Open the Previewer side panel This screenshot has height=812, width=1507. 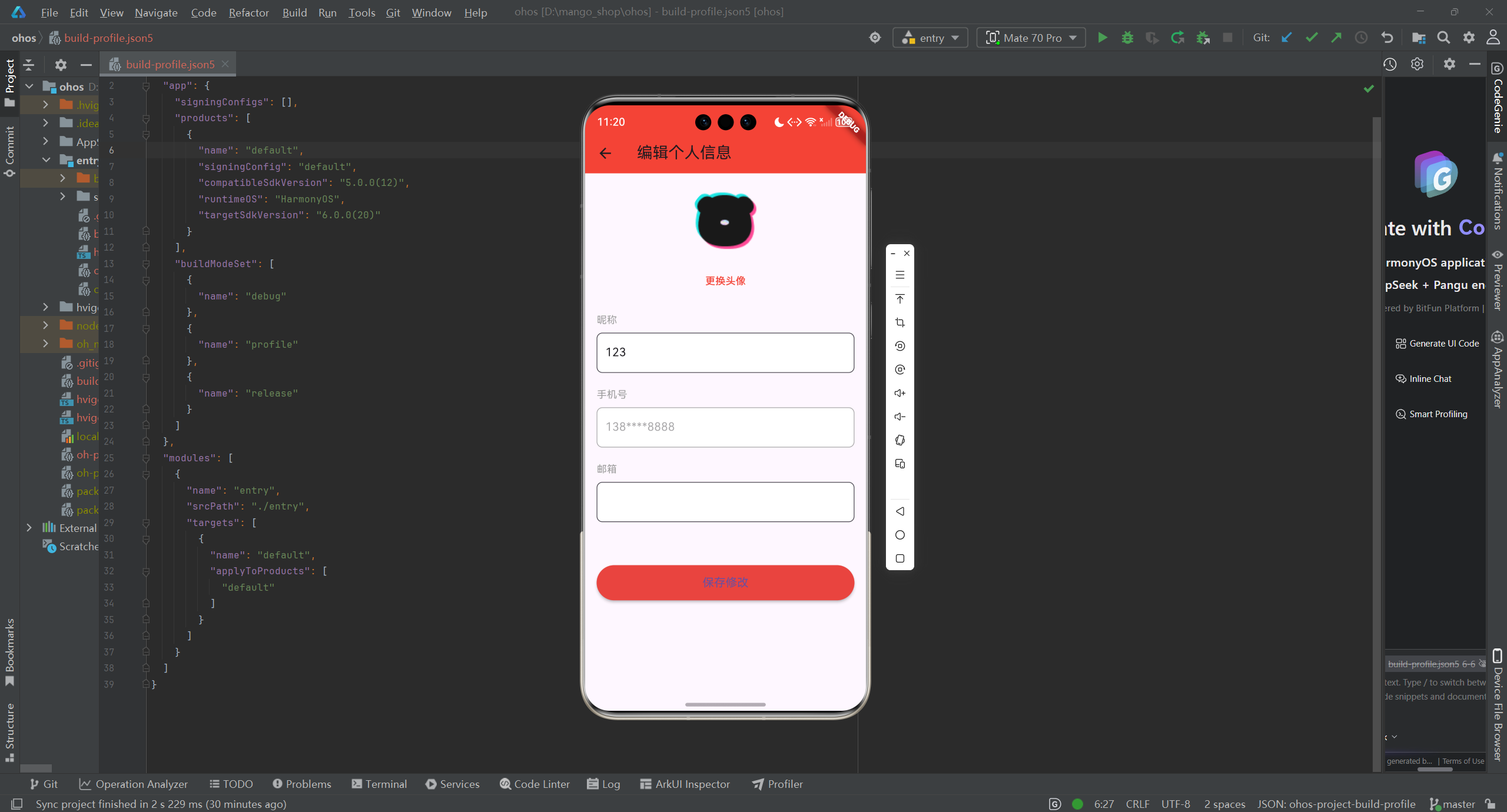click(1498, 280)
